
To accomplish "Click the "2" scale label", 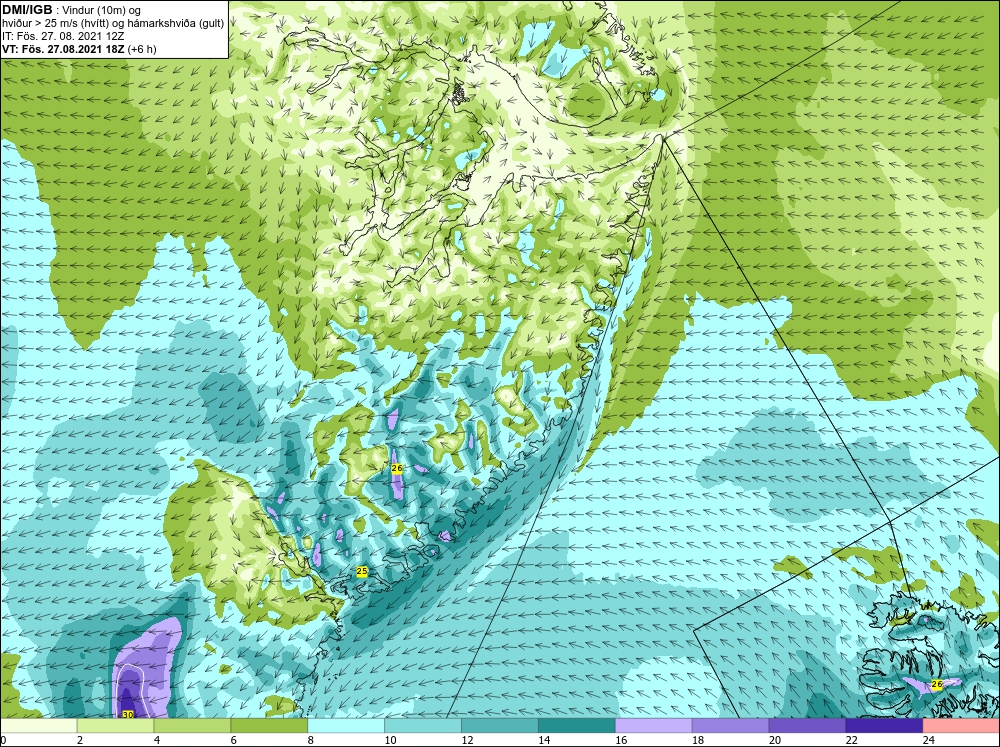I will (80, 740).
